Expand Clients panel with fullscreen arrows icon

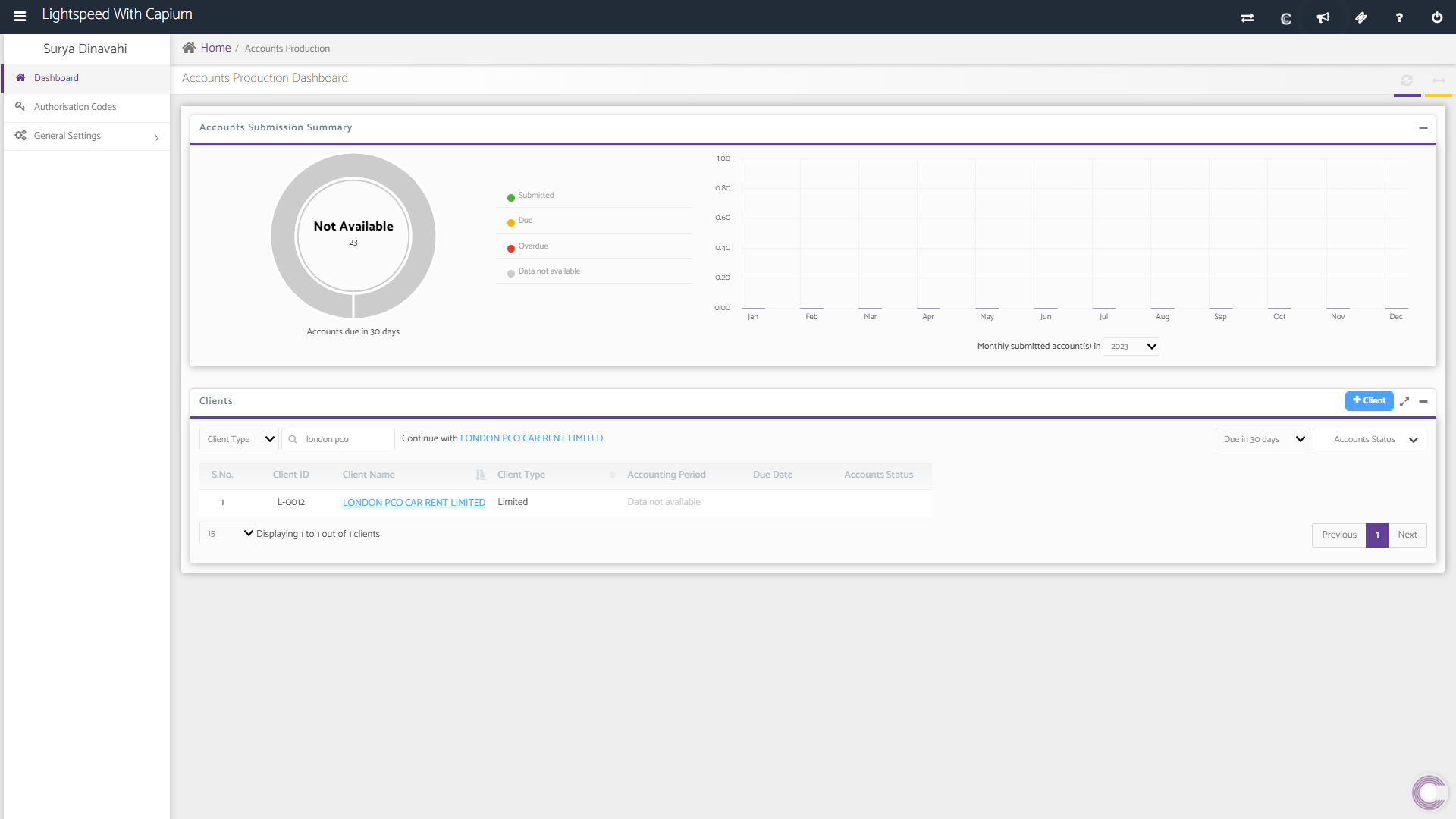1404,402
